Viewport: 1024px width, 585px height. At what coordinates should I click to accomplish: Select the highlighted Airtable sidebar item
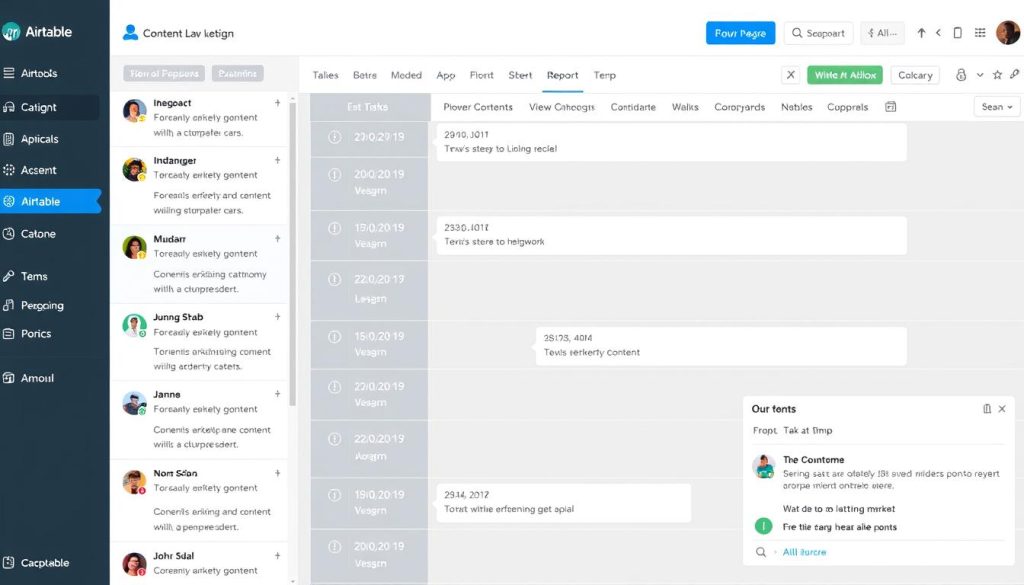[50, 201]
